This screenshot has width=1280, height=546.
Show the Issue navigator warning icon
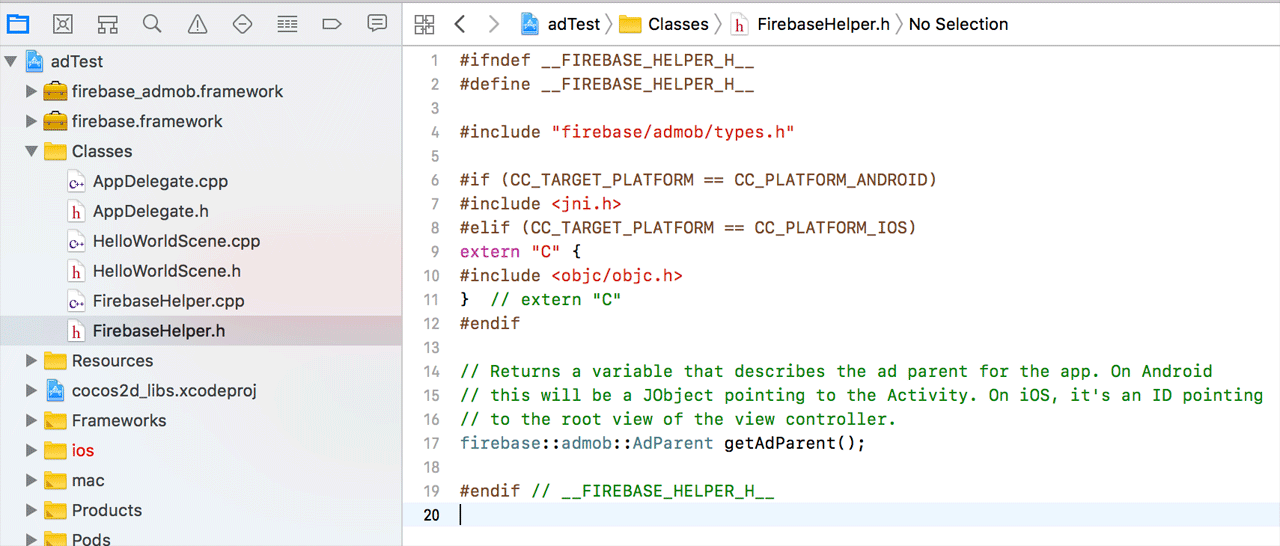[x=197, y=23]
